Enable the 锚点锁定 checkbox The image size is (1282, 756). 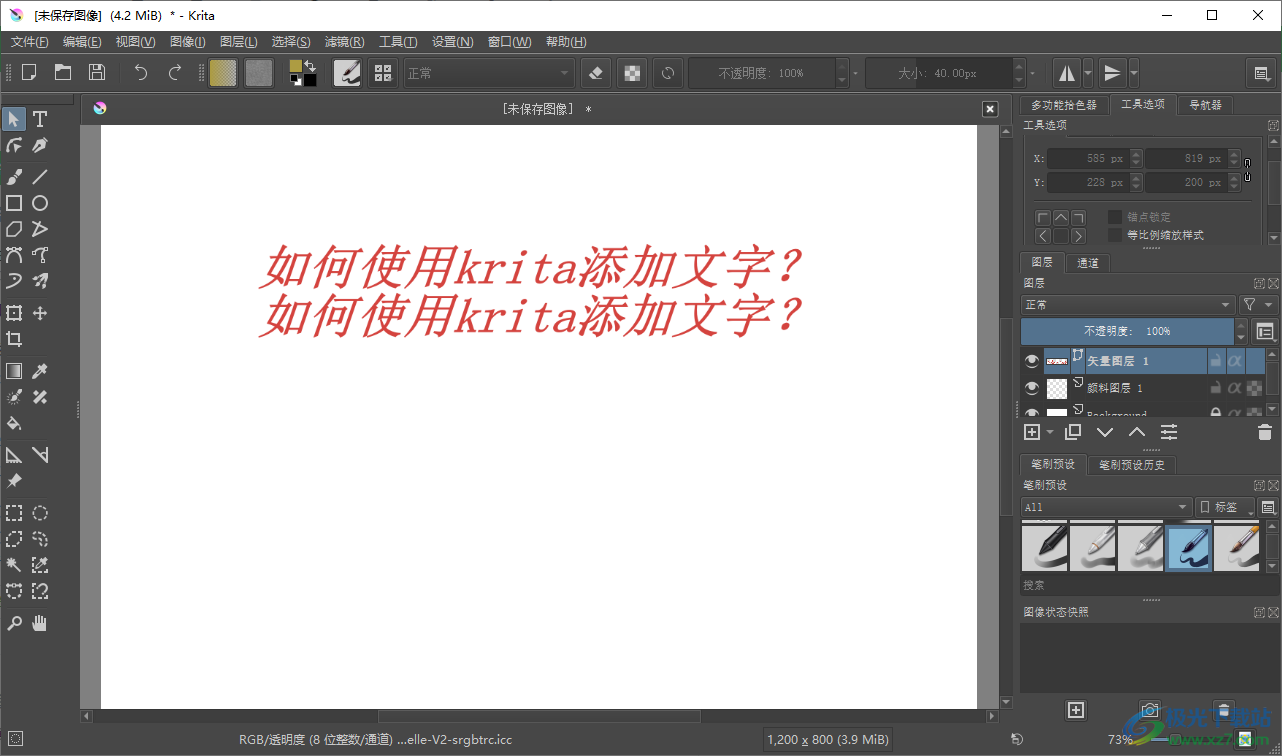(1115, 217)
